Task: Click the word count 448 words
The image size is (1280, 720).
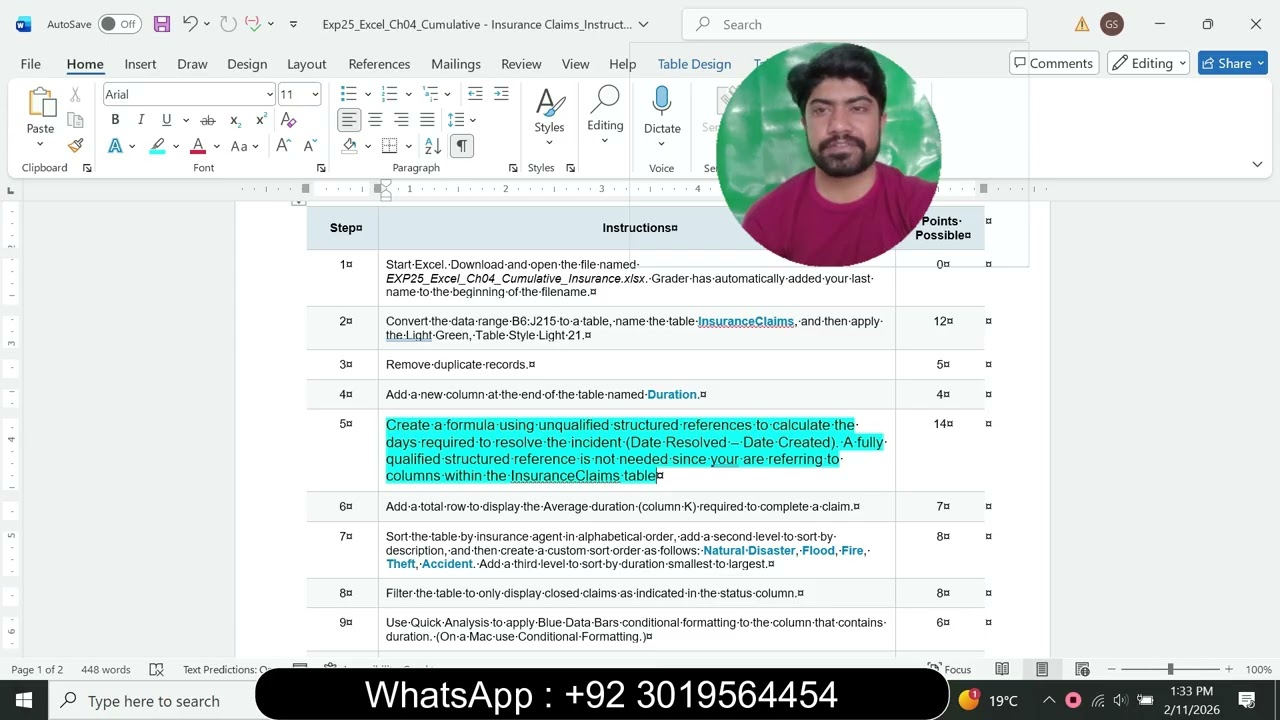Action: click(105, 669)
